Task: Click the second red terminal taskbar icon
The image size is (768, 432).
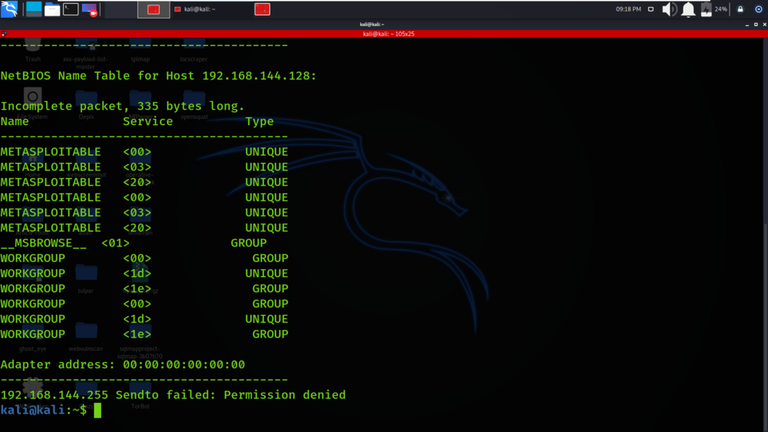Action: [263, 9]
